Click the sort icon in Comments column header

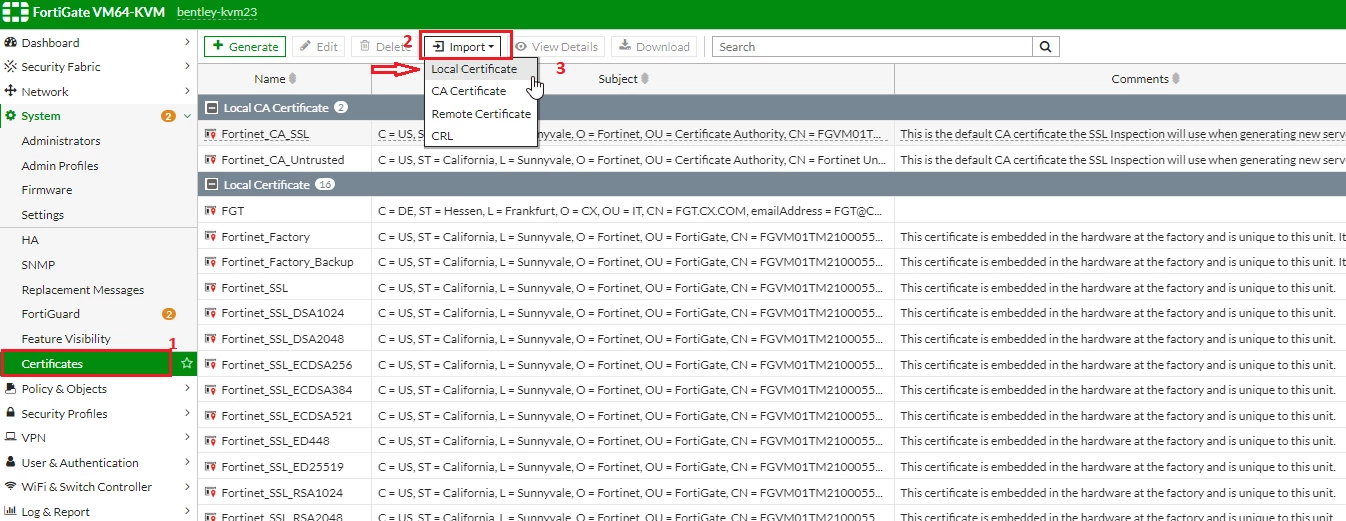[x=1176, y=79]
